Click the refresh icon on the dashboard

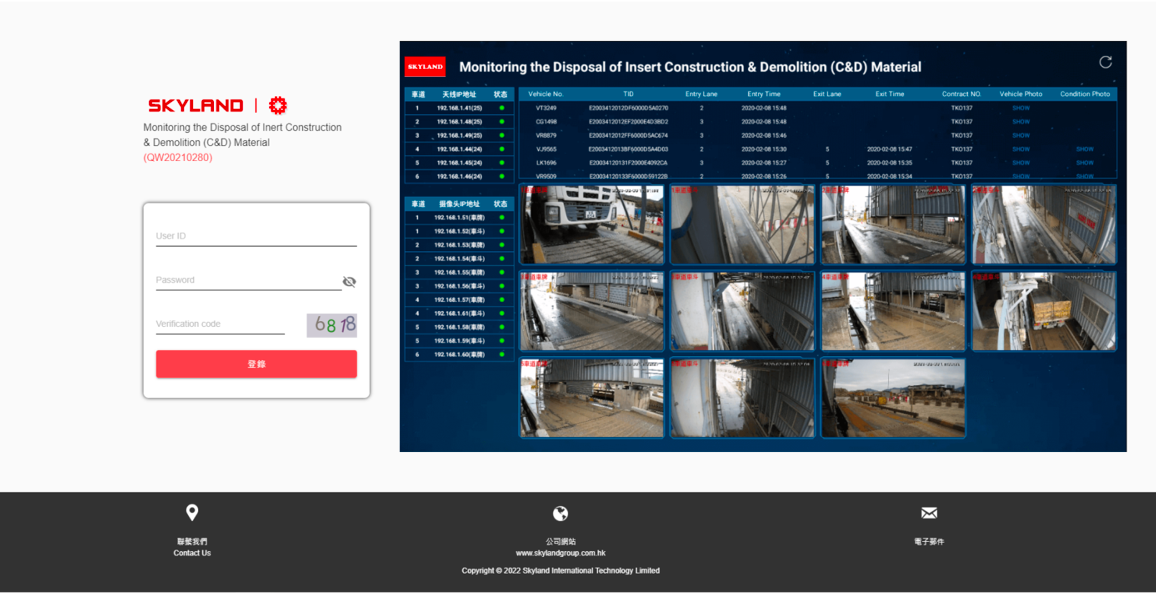point(1104,61)
